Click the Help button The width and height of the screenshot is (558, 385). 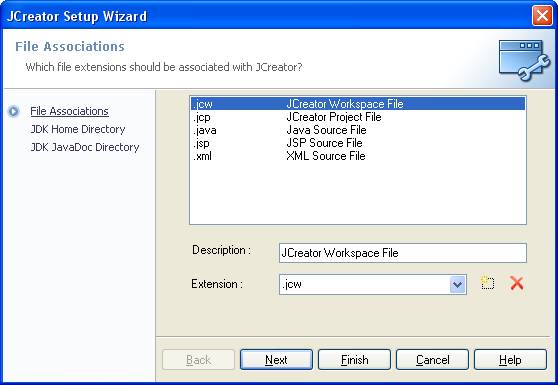pos(510,360)
